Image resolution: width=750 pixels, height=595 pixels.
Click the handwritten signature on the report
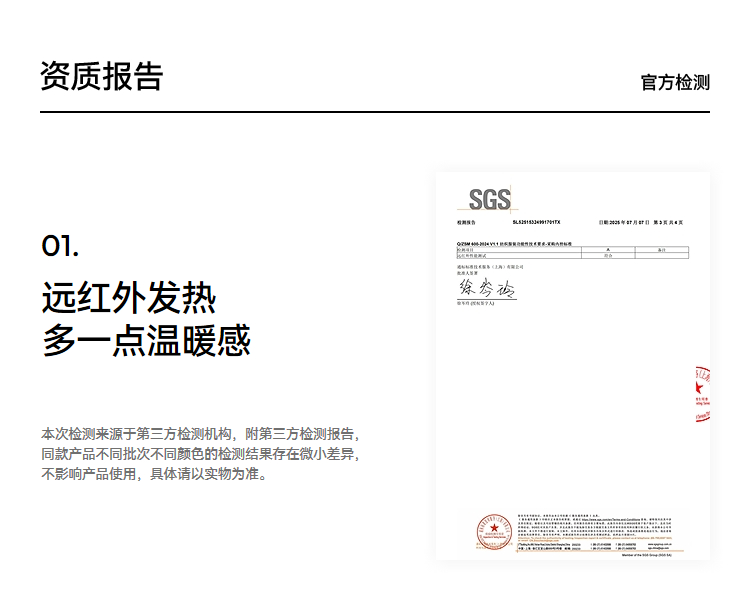point(485,289)
